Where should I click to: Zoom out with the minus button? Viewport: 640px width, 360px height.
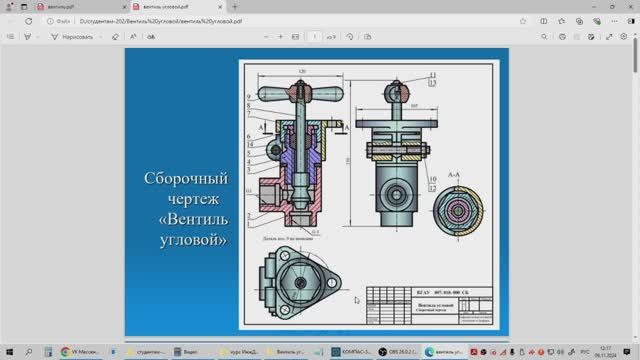coord(266,37)
